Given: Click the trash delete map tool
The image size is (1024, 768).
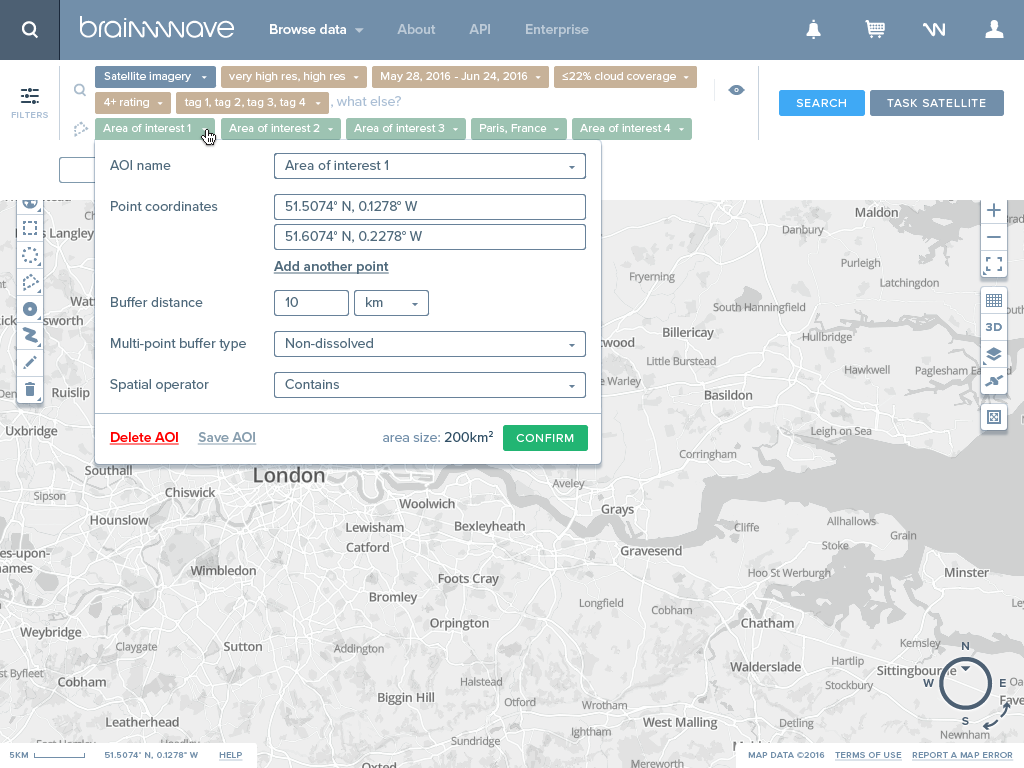Looking at the screenshot, I should (x=29, y=390).
